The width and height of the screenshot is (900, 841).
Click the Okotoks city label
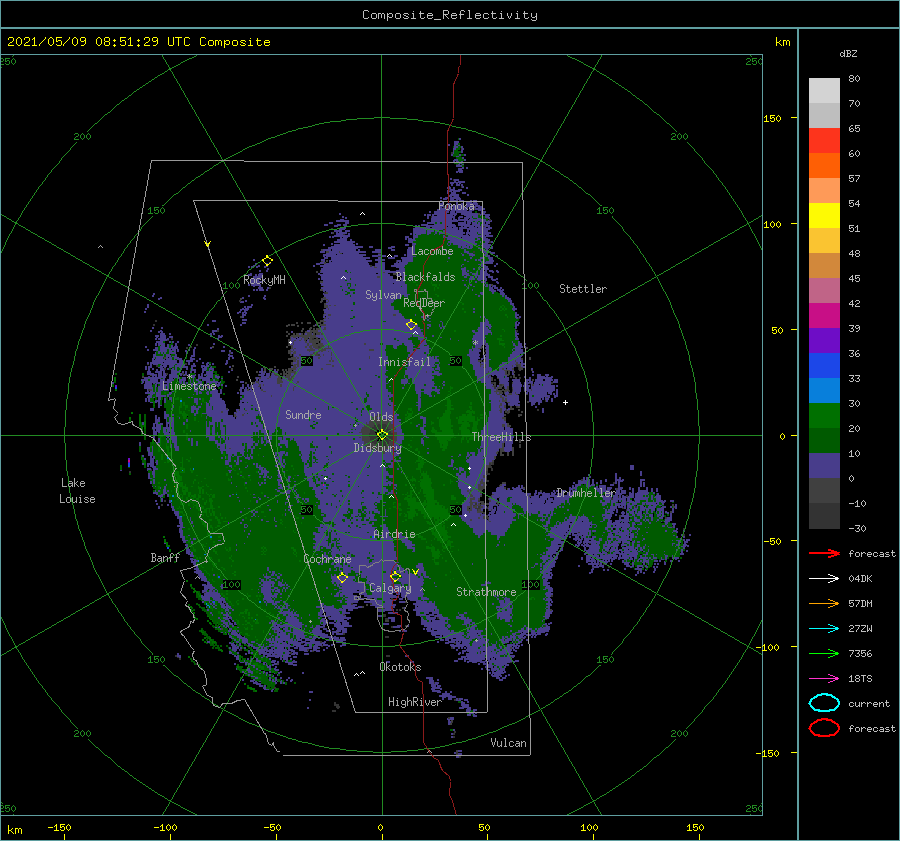click(x=400, y=667)
